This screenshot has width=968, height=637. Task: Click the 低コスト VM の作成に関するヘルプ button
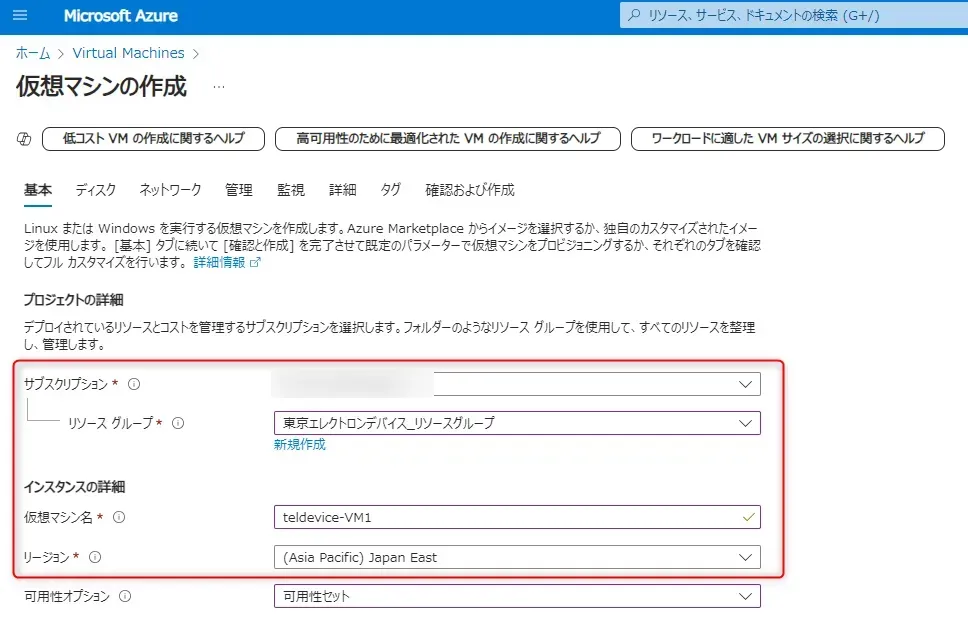point(153,139)
